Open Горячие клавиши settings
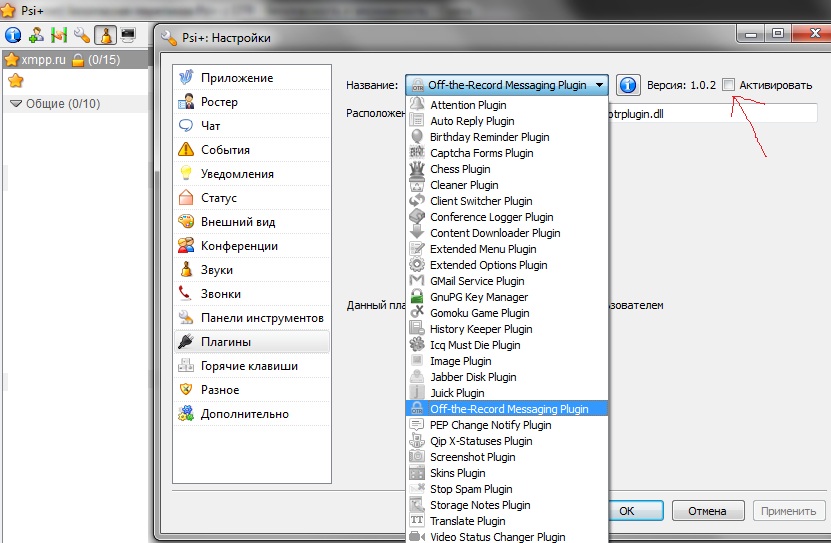Screen dimensions: 831x543 pos(252,366)
